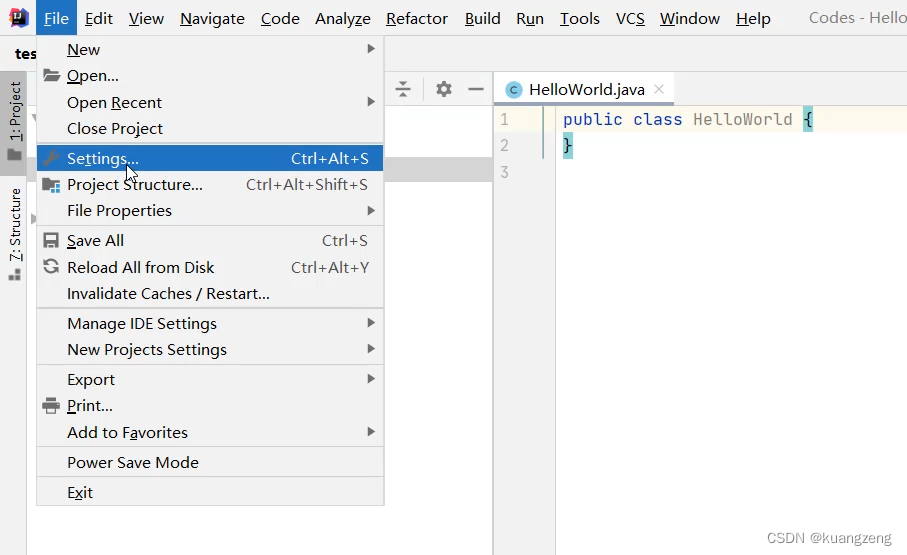
Task: Open Project panel gear options
Action: click(444, 89)
